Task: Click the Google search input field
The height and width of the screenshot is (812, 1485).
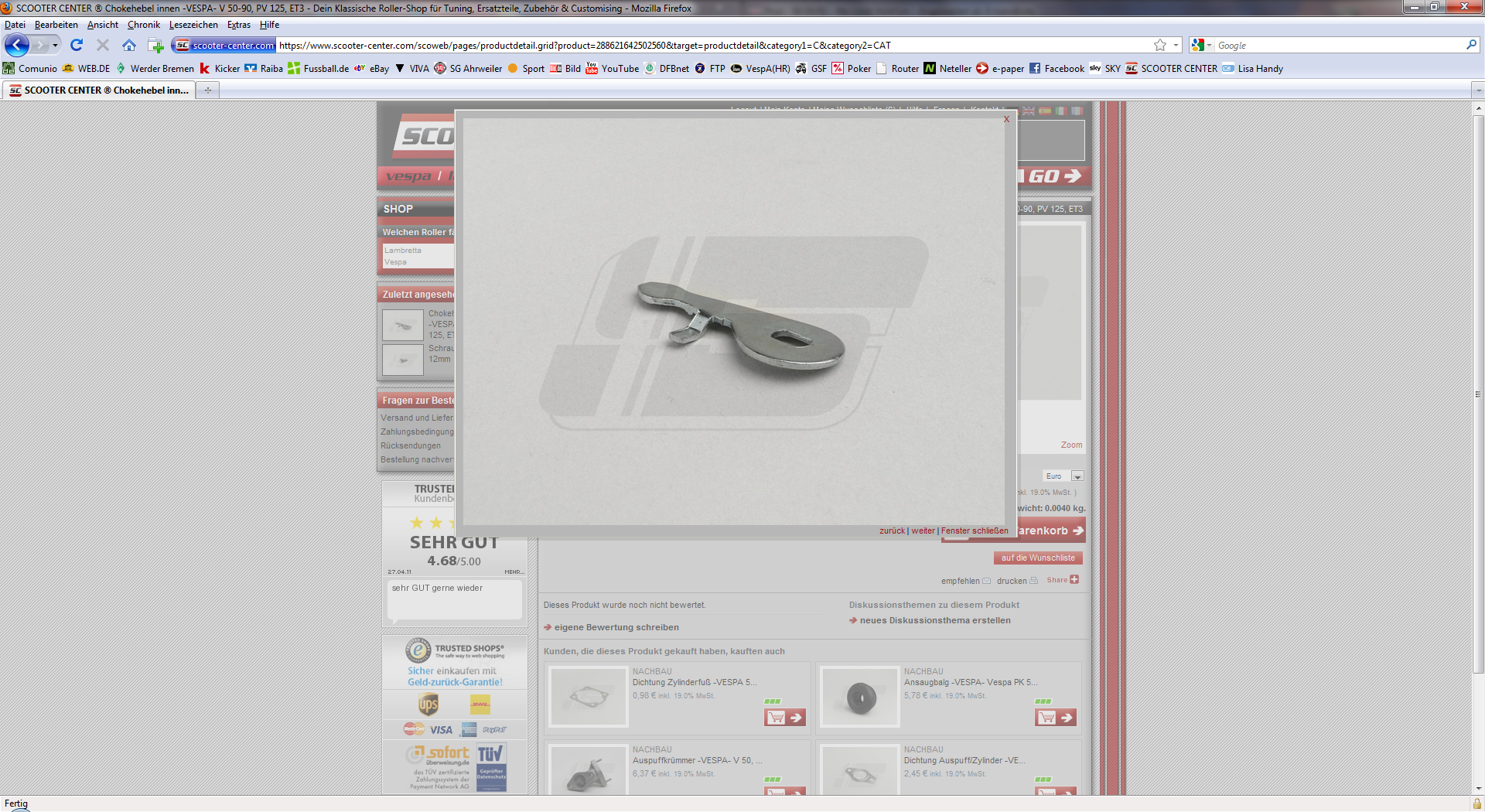Action: click(1338, 46)
